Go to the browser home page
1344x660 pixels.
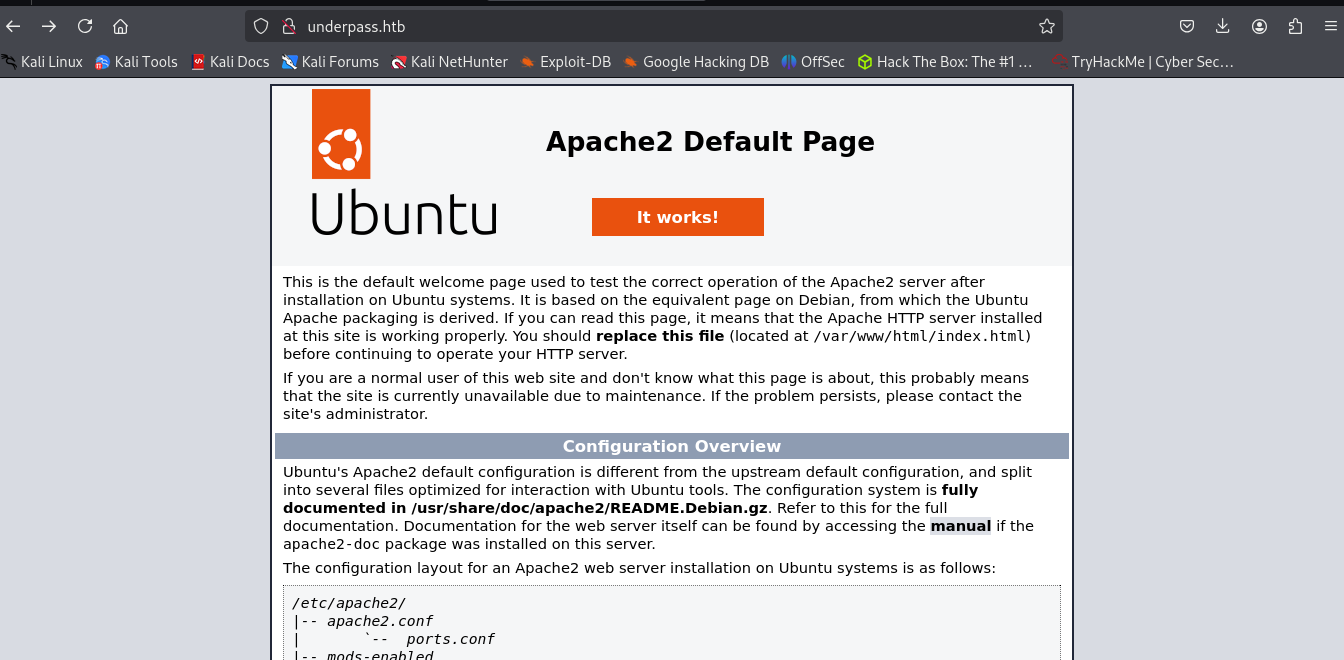(120, 26)
